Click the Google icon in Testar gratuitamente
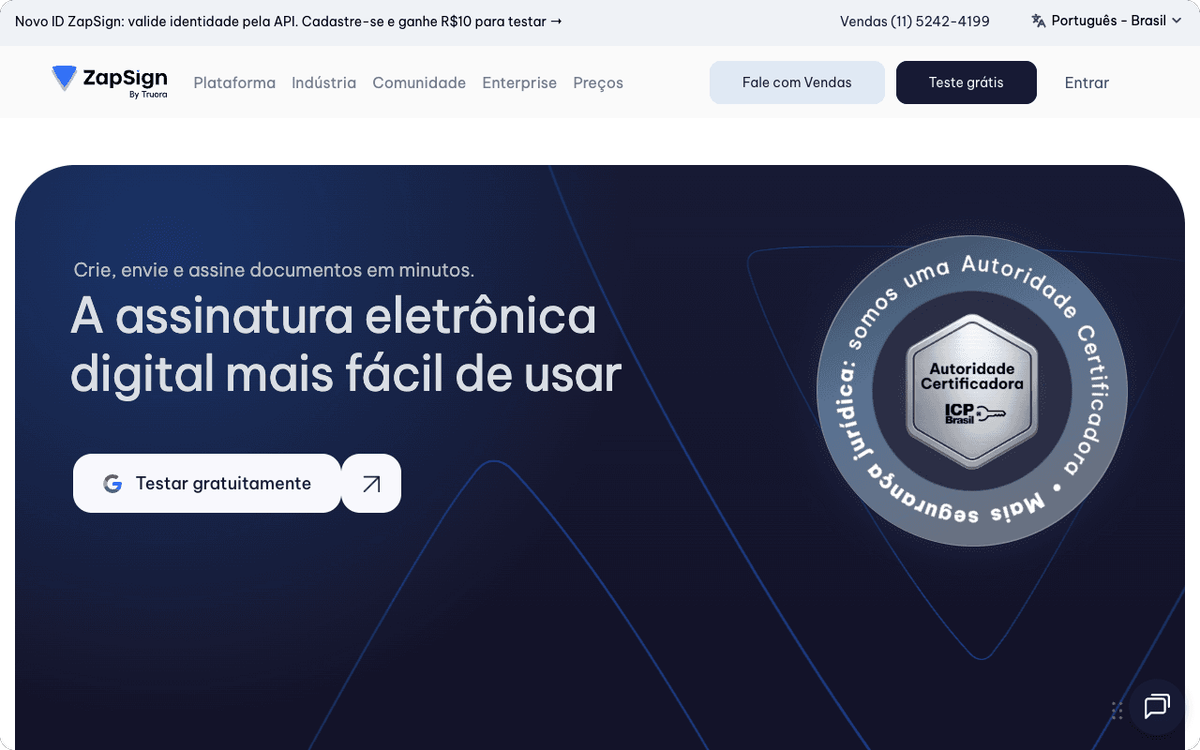 click(113, 484)
